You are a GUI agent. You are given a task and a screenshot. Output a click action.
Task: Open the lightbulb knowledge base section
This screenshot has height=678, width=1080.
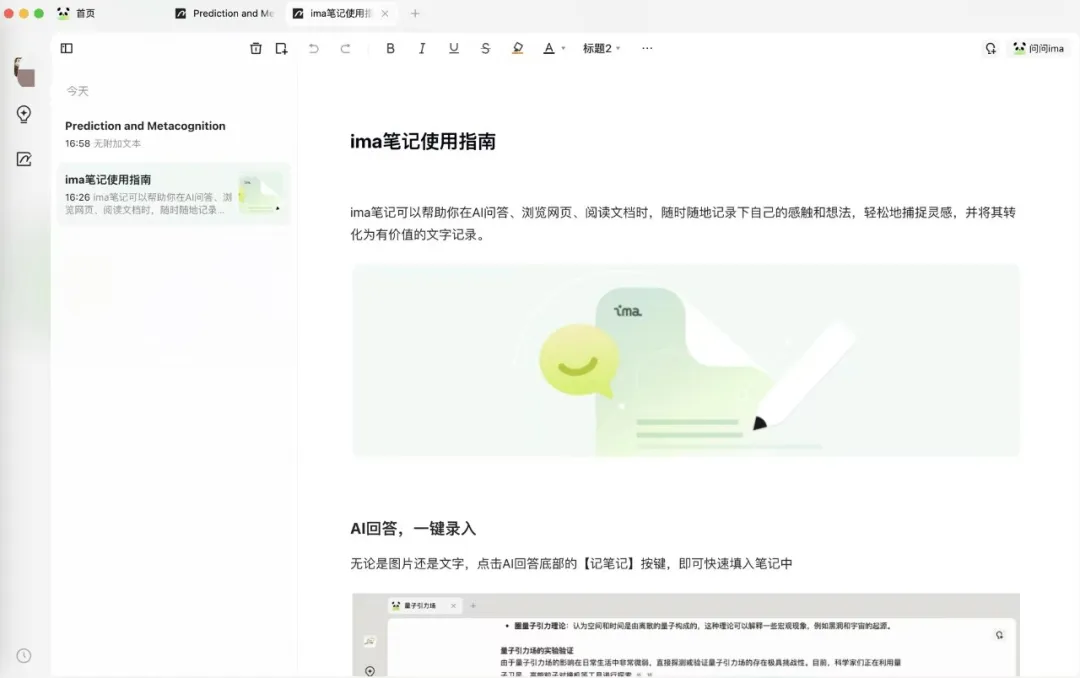[24, 114]
